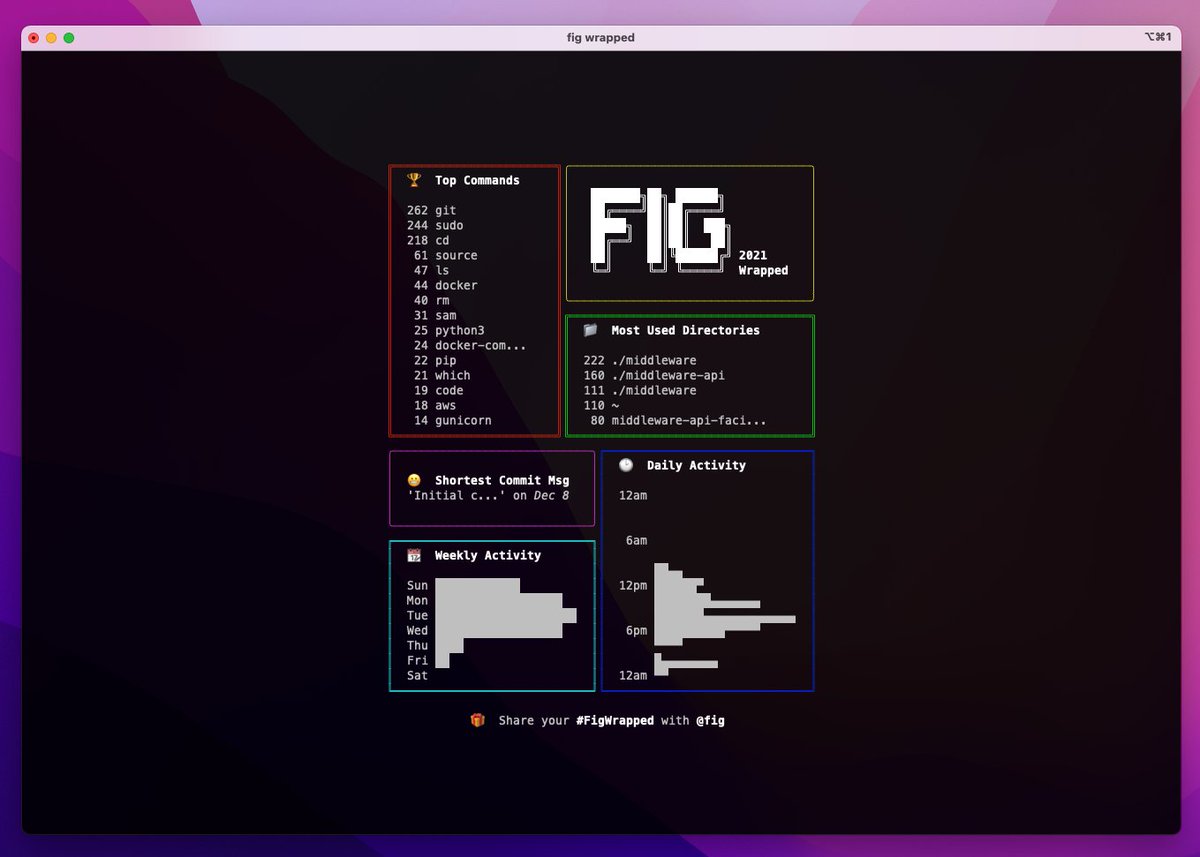Select the '222 ./middleware' directory row
Image resolution: width=1200 pixels, height=857 pixels.
pos(640,360)
